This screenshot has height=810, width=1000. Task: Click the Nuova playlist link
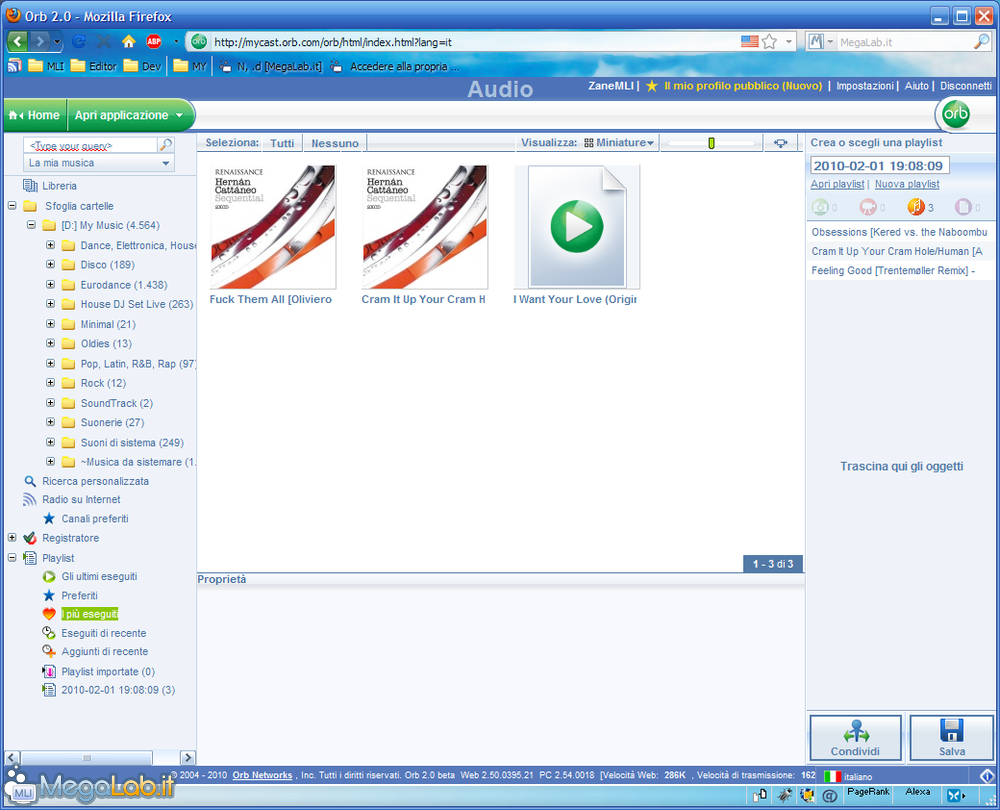pyautogui.click(x=907, y=184)
